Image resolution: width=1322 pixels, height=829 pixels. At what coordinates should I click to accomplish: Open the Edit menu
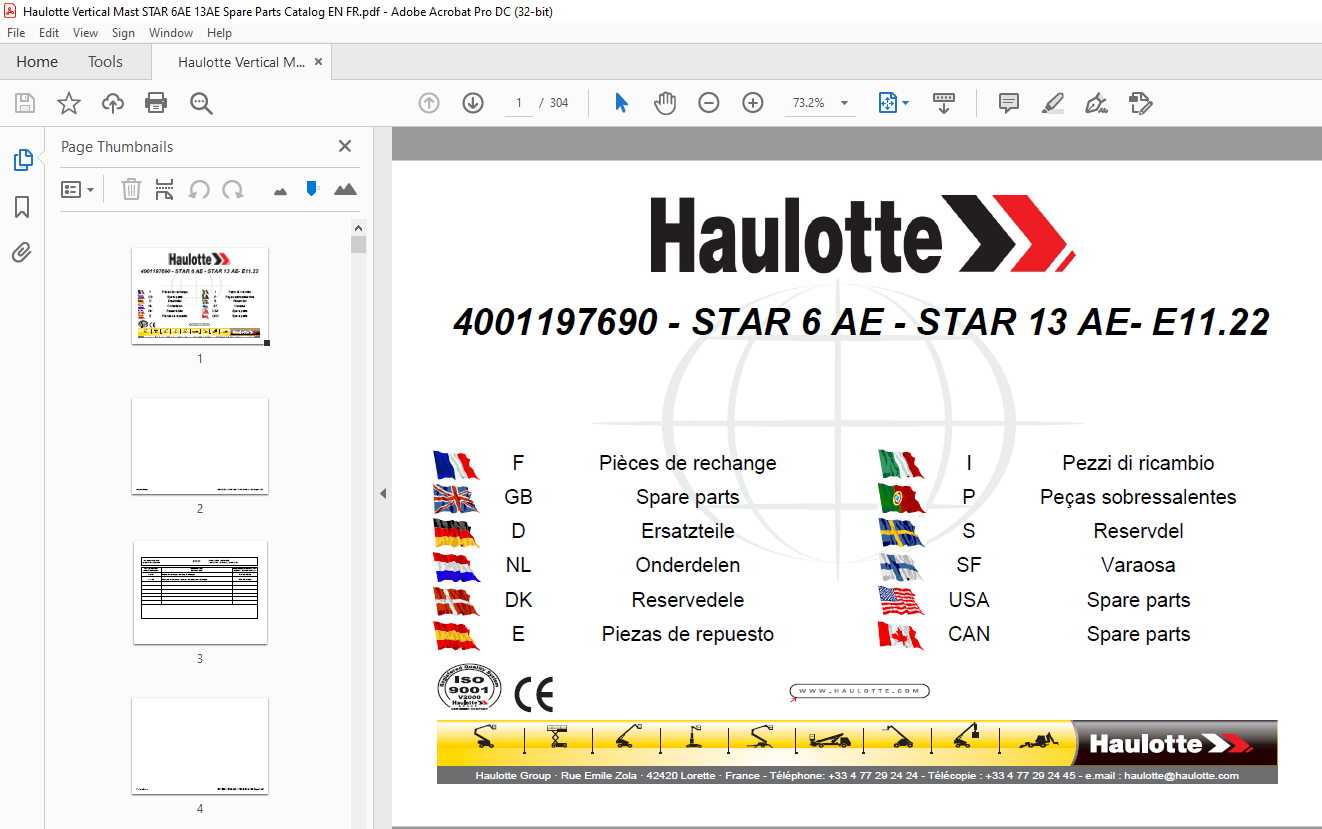point(49,33)
